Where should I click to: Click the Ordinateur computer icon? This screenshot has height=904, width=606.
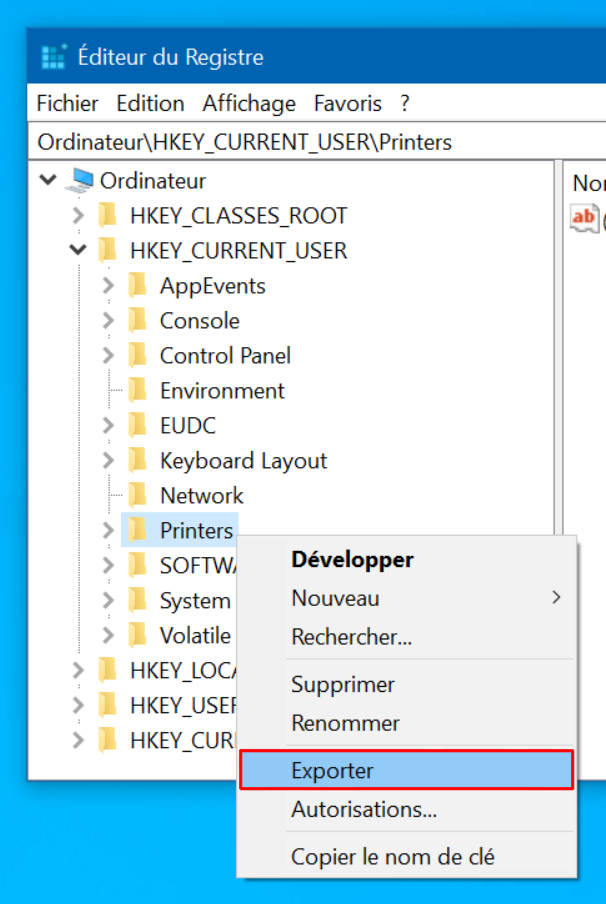point(80,180)
